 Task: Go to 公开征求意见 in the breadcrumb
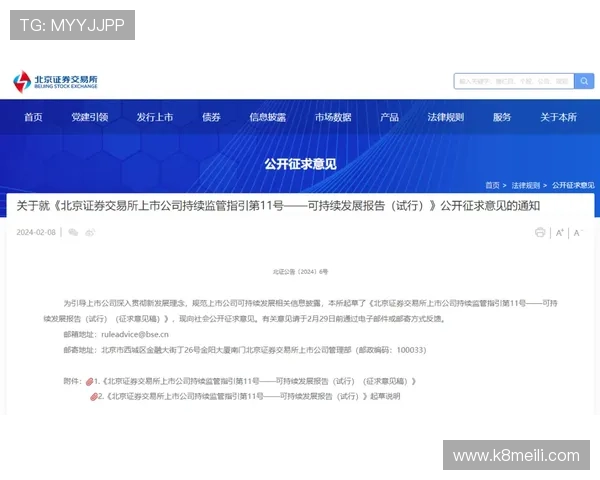[x=573, y=185]
